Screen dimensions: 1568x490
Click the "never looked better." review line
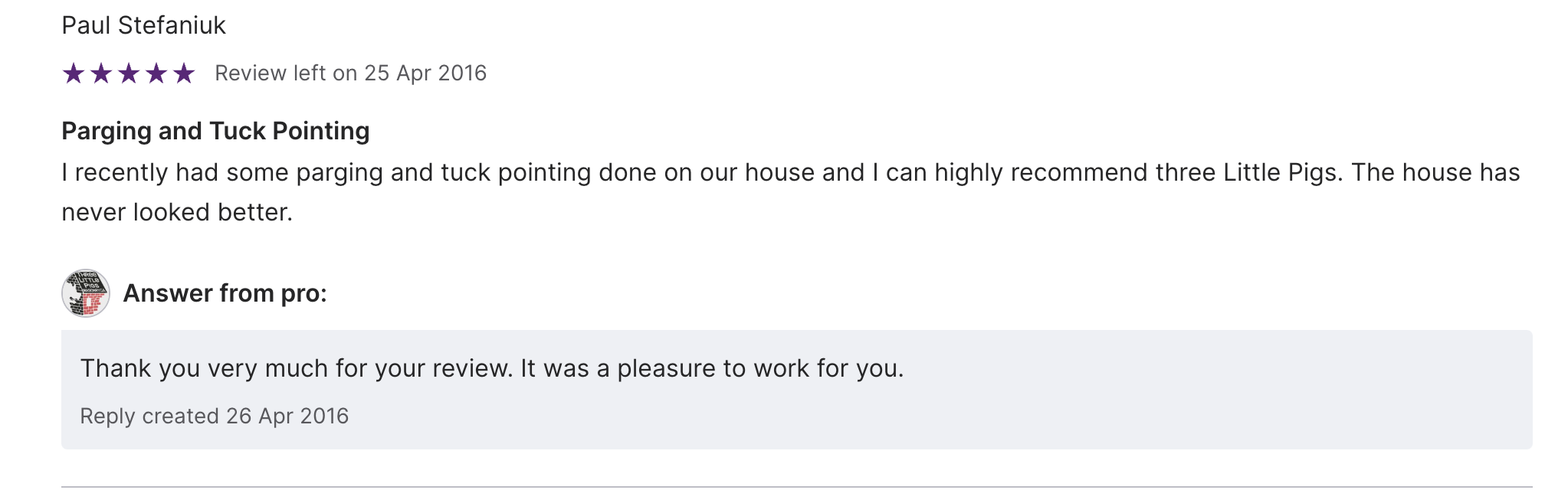coord(177,212)
